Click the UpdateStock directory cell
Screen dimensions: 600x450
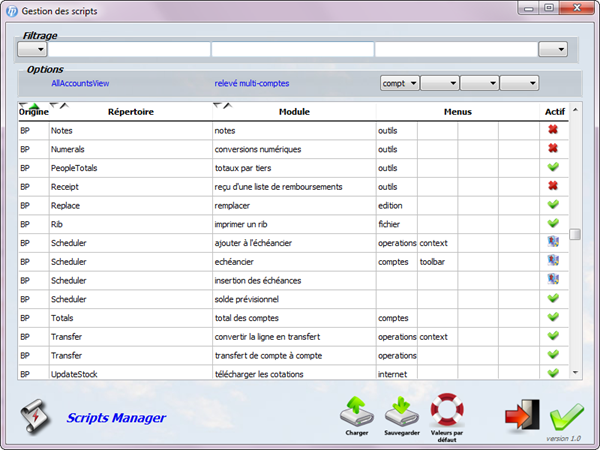point(131,374)
